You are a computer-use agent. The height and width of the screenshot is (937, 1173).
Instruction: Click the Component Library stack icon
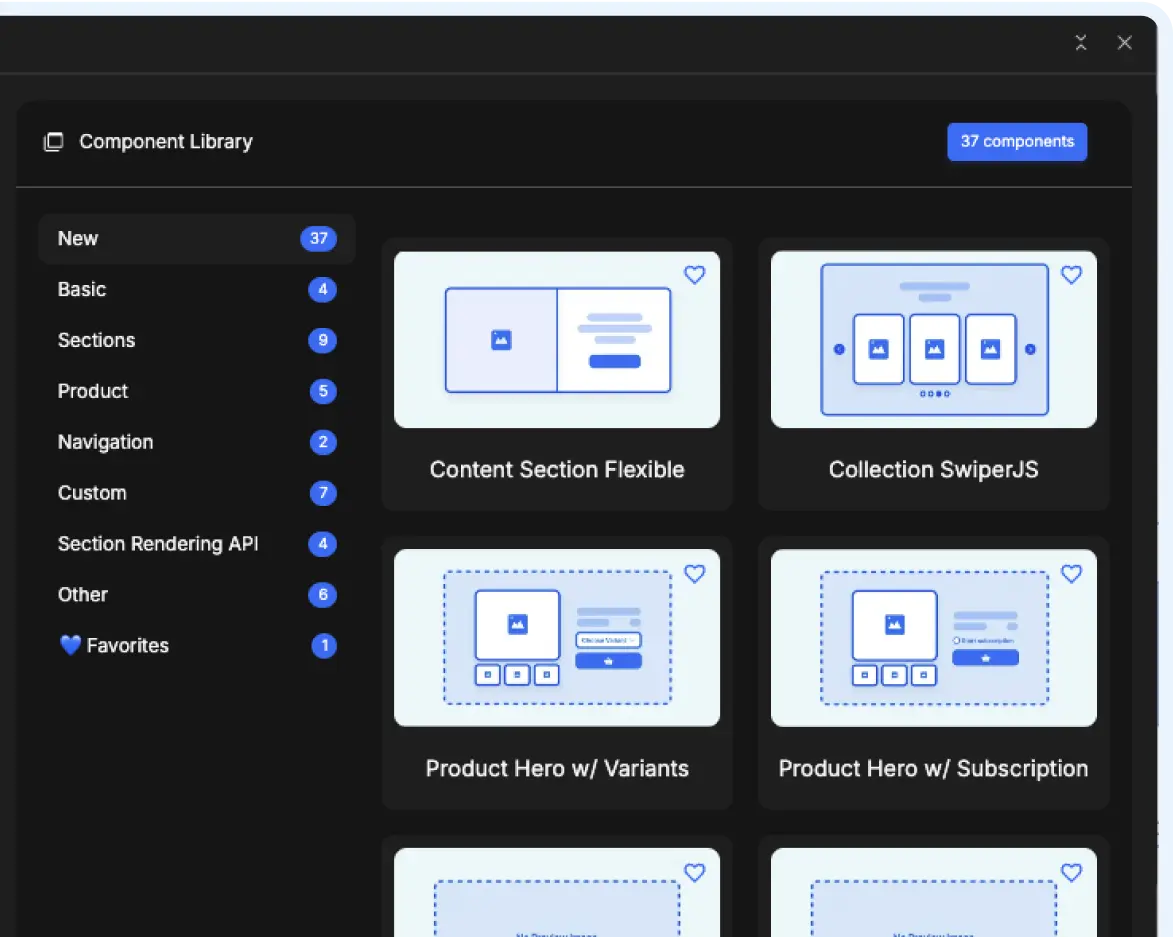click(53, 141)
